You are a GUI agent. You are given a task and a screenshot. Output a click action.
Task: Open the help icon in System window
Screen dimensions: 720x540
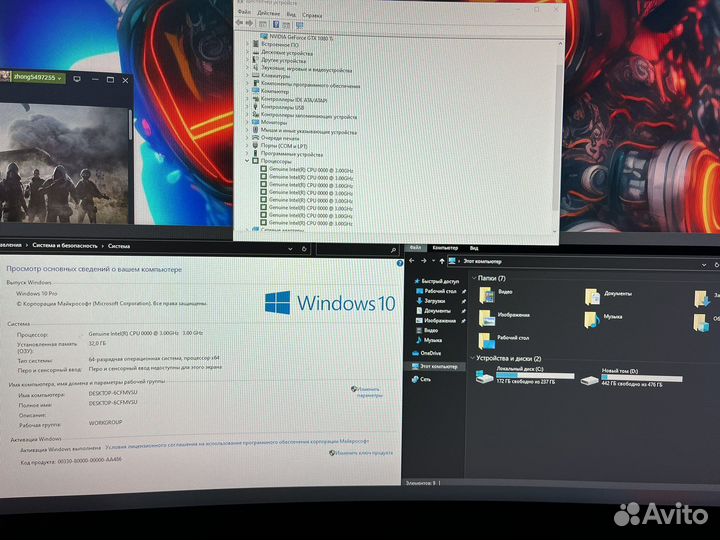pos(399,263)
